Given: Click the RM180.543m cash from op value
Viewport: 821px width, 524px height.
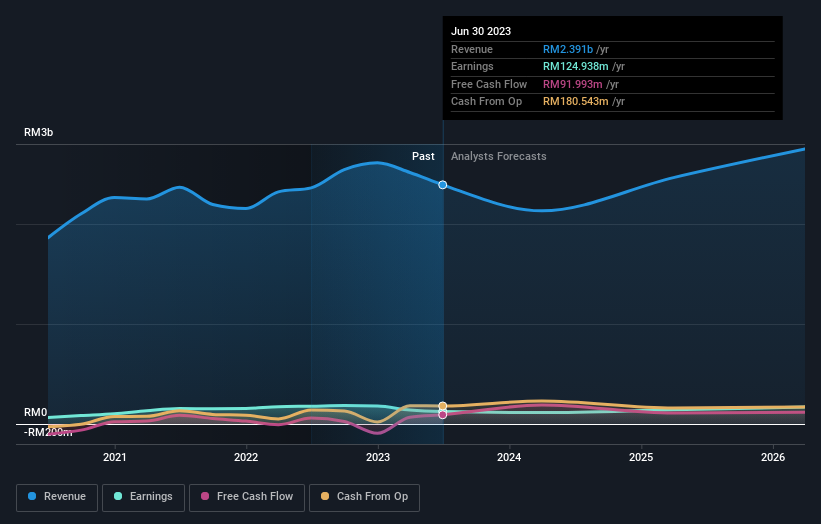Looking at the screenshot, I should (575, 102).
